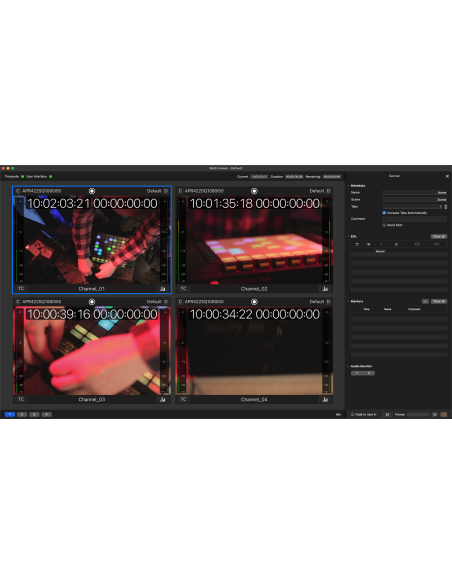Open the scopes histogram icon for Channel_04
The height and width of the screenshot is (584, 452).
(x=325, y=399)
